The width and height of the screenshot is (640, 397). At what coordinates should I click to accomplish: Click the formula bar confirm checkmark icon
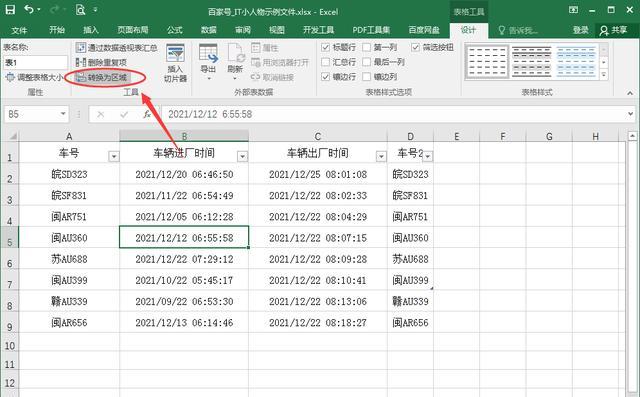tap(124, 115)
